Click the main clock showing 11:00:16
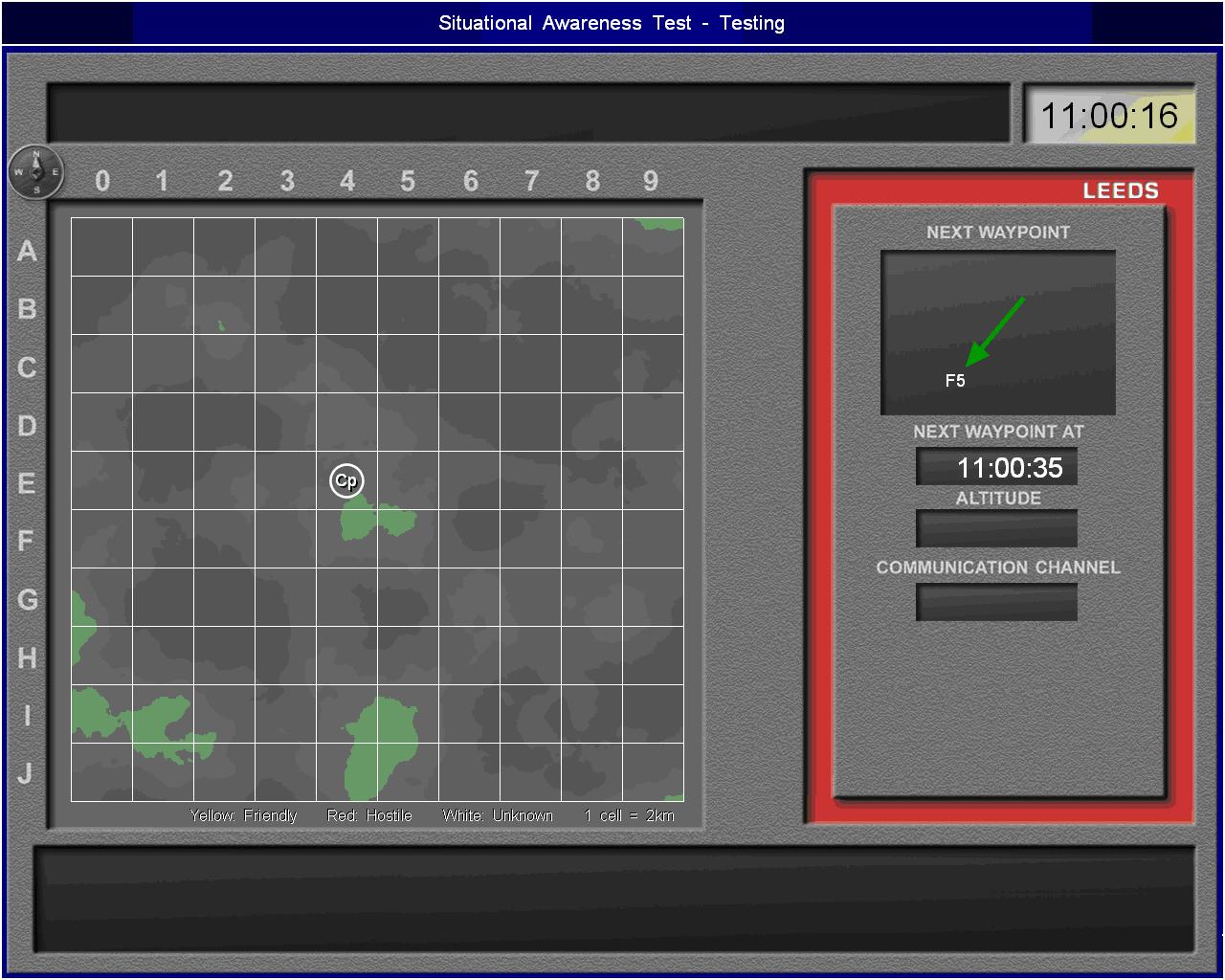Image resolution: width=1225 pixels, height=980 pixels. [x=1109, y=116]
